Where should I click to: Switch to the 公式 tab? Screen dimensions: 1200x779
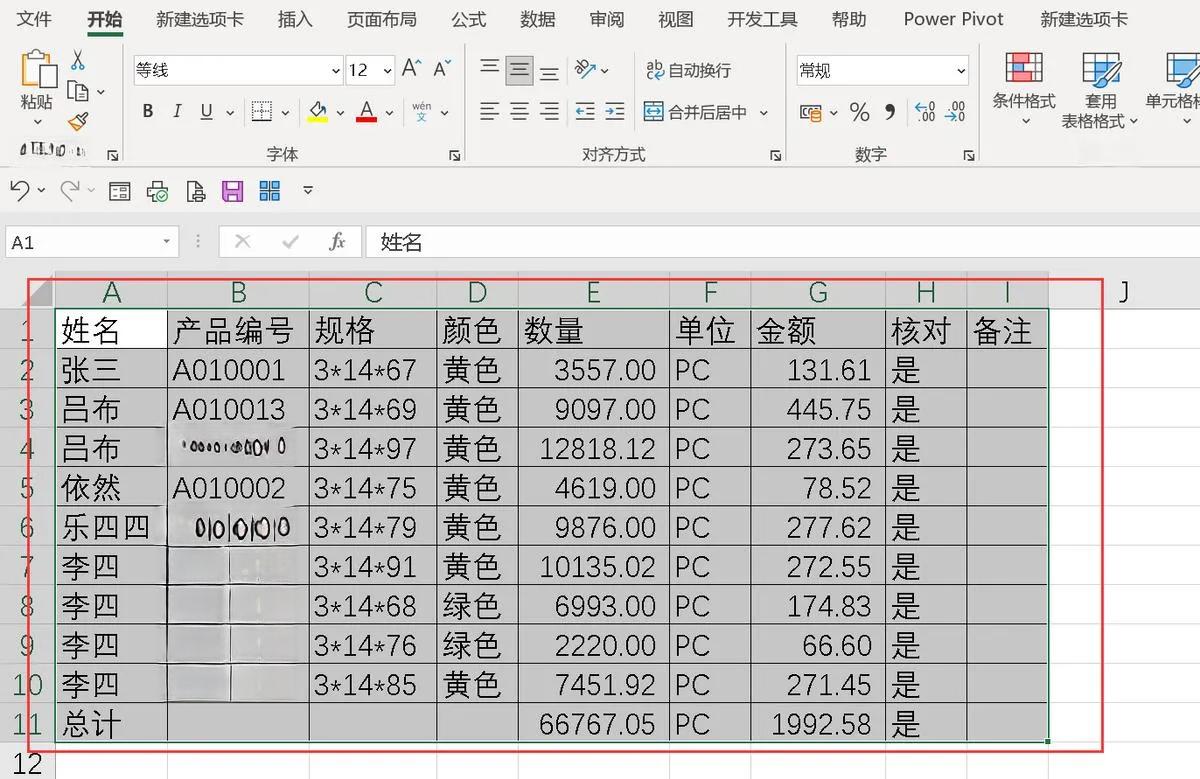tap(468, 19)
